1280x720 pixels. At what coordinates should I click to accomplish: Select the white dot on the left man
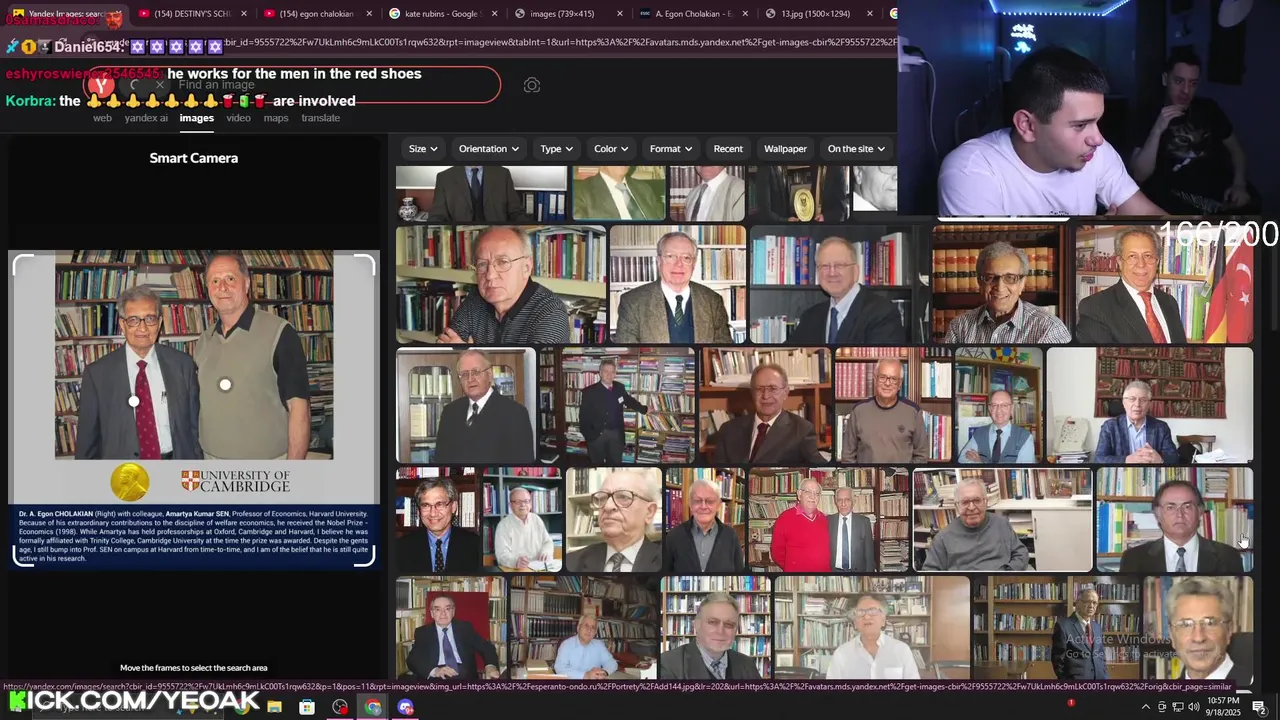click(x=134, y=401)
